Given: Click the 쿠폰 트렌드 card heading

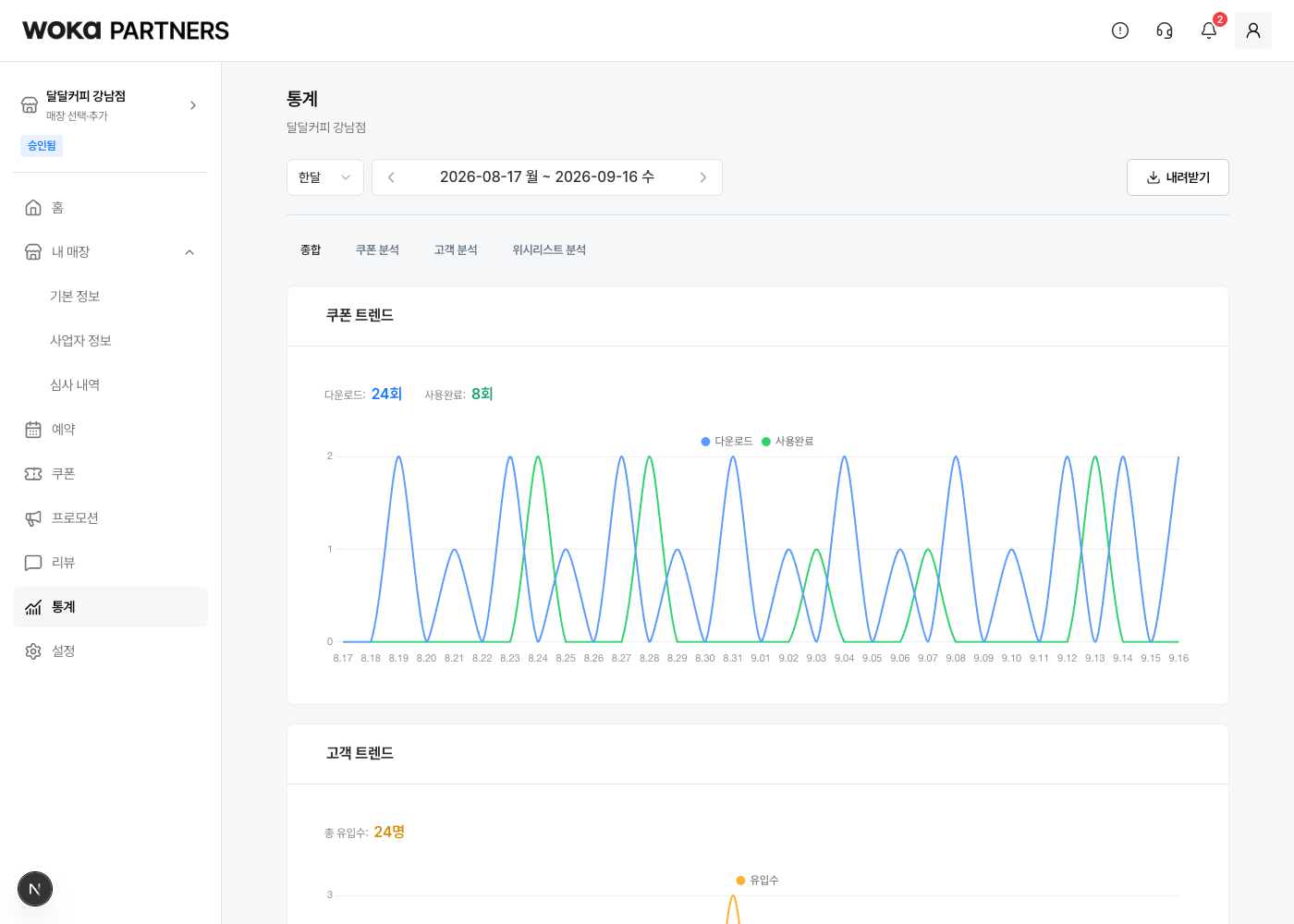Looking at the screenshot, I should coord(360,315).
